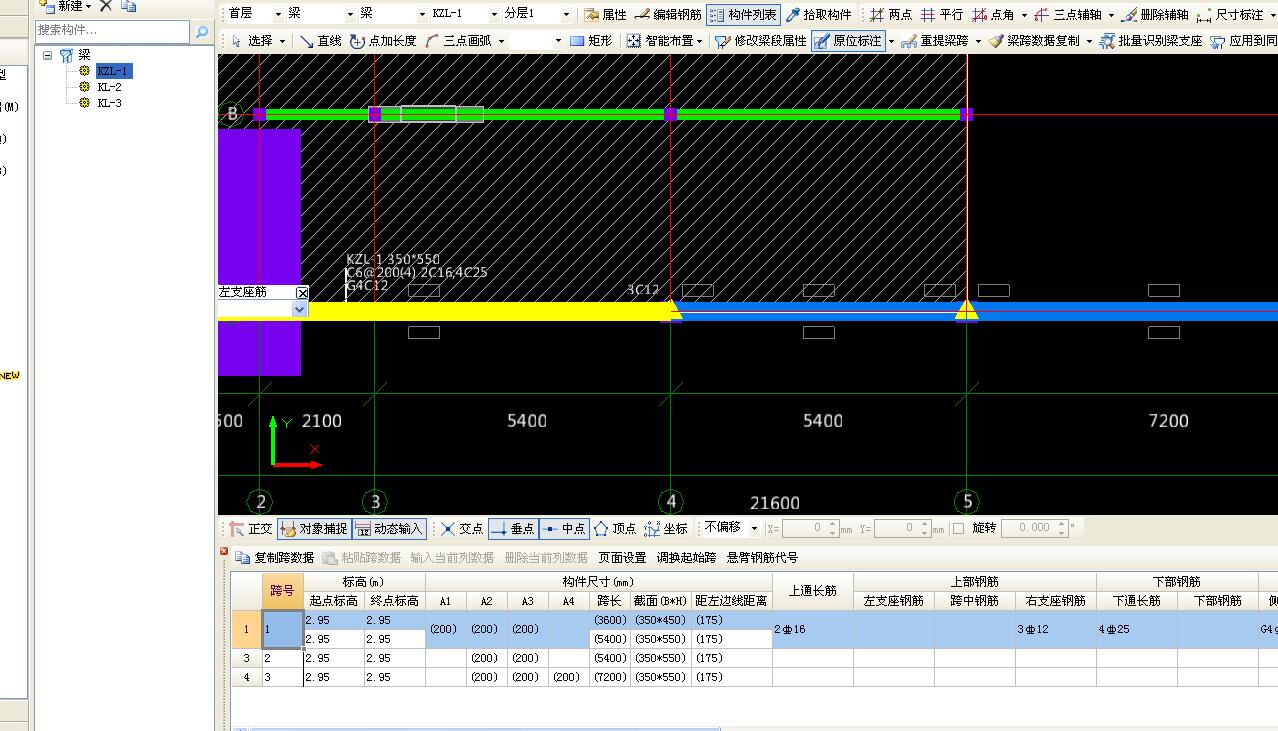Image resolution: width=1278 pixels, height=731 pixels.
Task: Click the 新建 (new) component button
Action: click(68, 6)
